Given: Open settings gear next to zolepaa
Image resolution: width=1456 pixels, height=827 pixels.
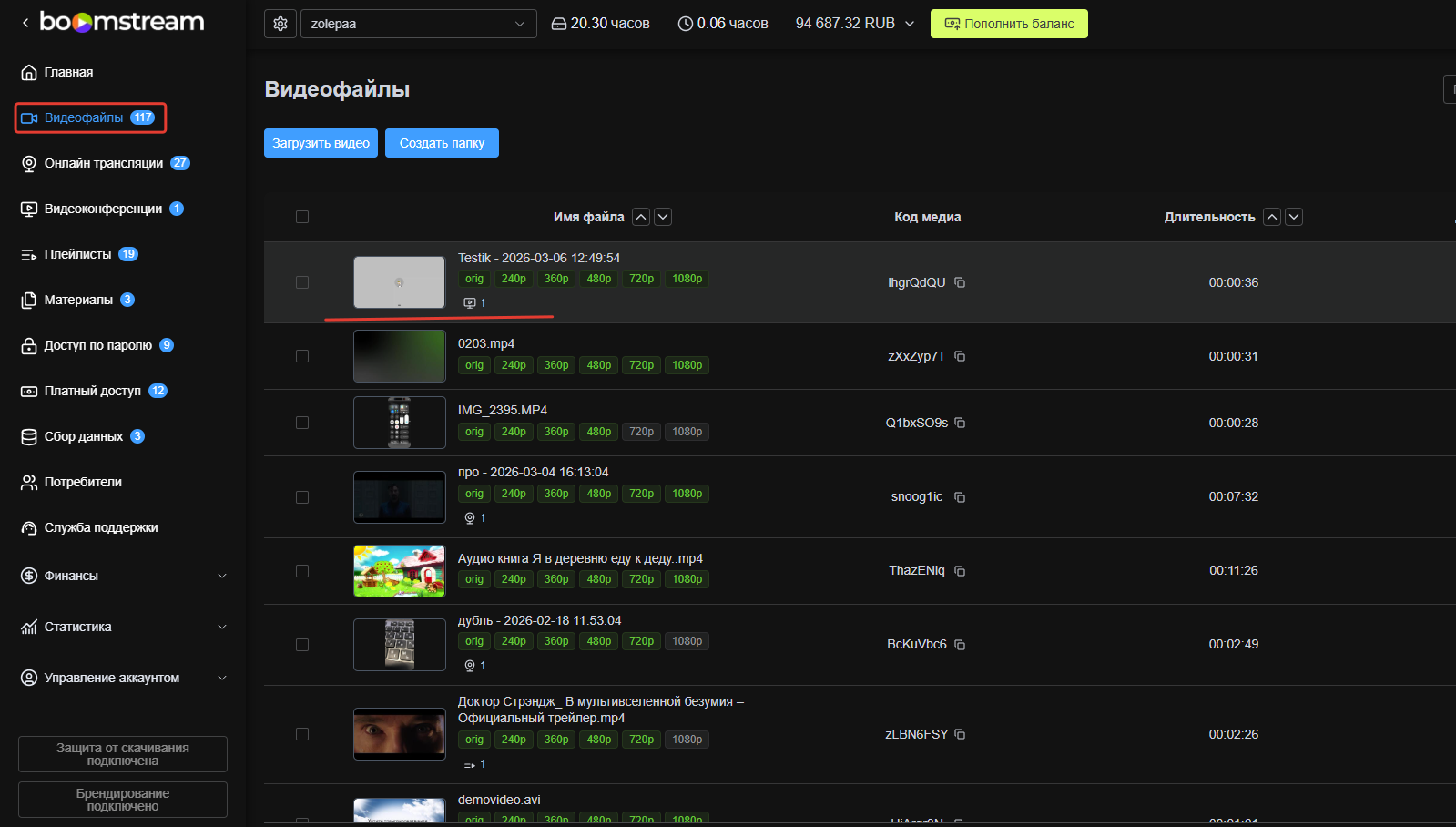Looking at the screenshot, I should (x=280, y=24).
